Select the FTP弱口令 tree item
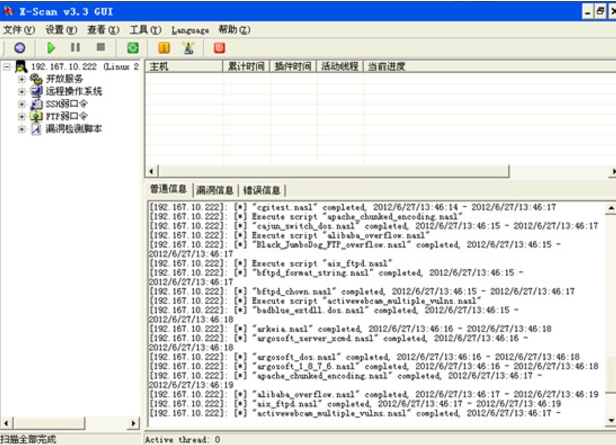This screenshot has height=445, width=616. [x=67, y=117]
